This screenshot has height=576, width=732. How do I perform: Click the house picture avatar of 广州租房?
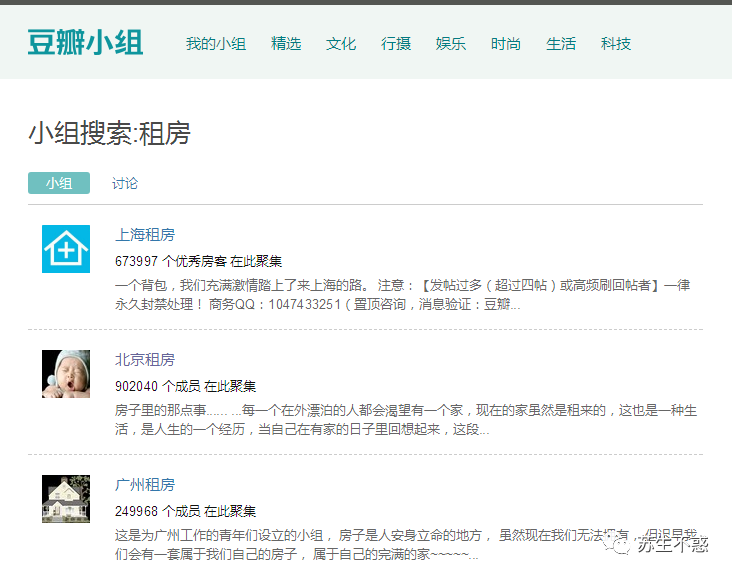point(66,499)
